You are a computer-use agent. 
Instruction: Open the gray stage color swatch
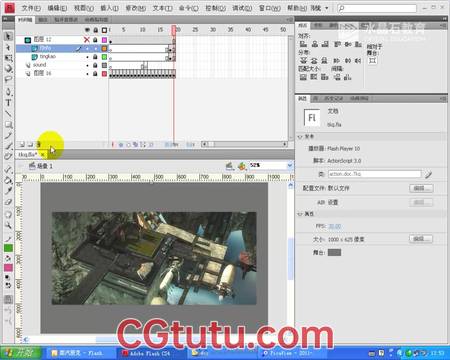tap(334, 253)
